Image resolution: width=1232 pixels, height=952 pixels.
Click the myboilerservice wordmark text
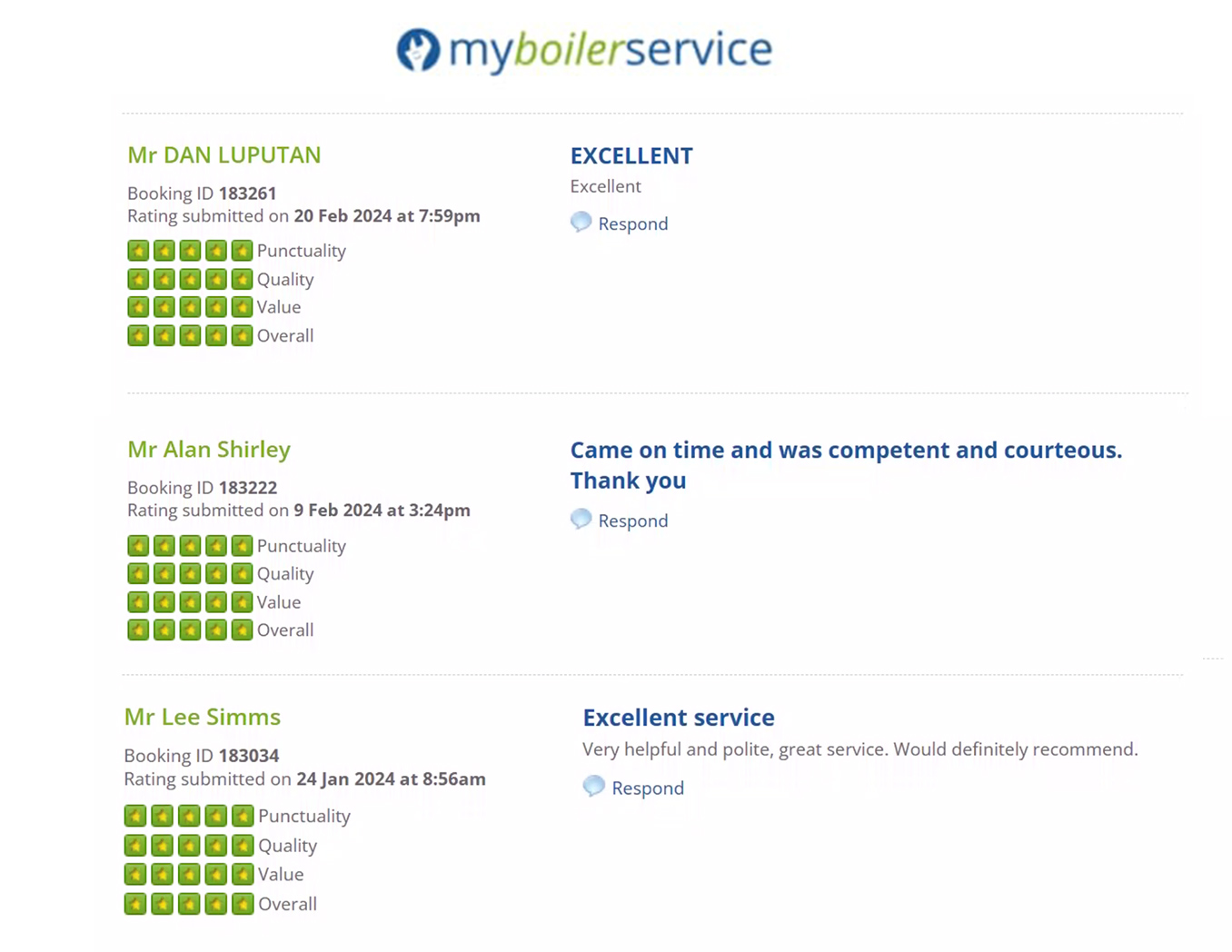pos(610,50)
